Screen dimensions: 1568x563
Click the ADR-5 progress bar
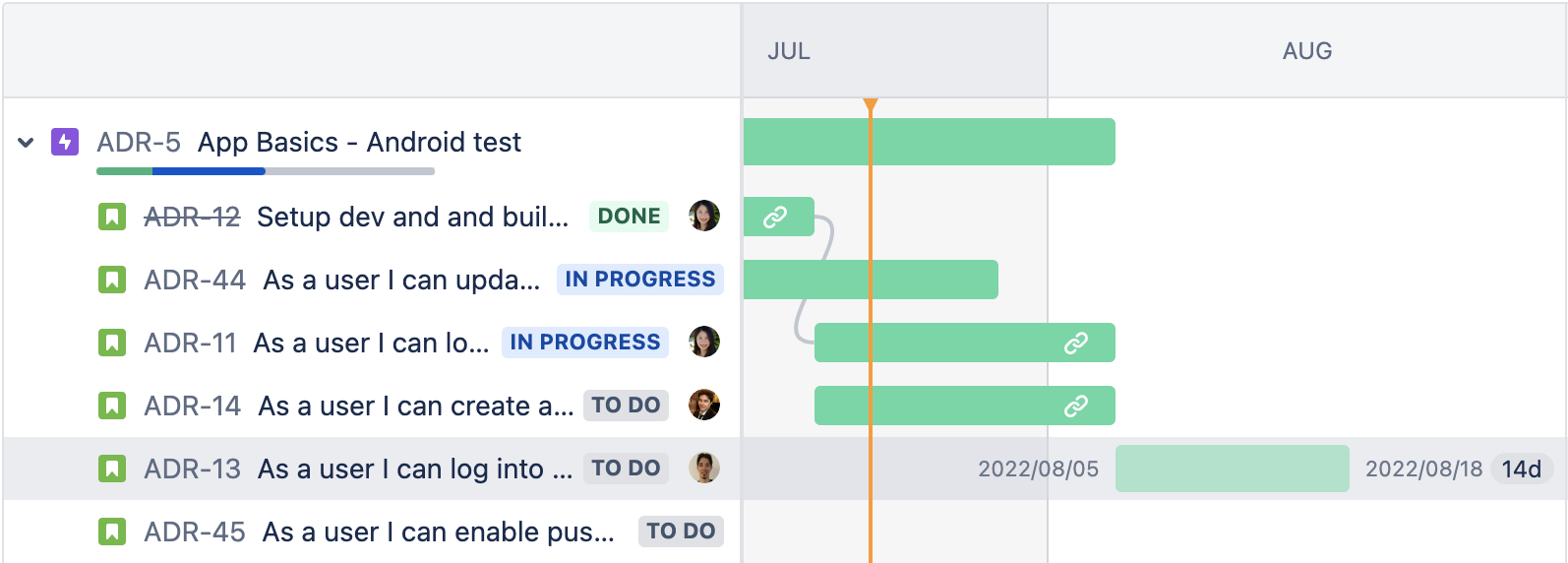(266, 171)
